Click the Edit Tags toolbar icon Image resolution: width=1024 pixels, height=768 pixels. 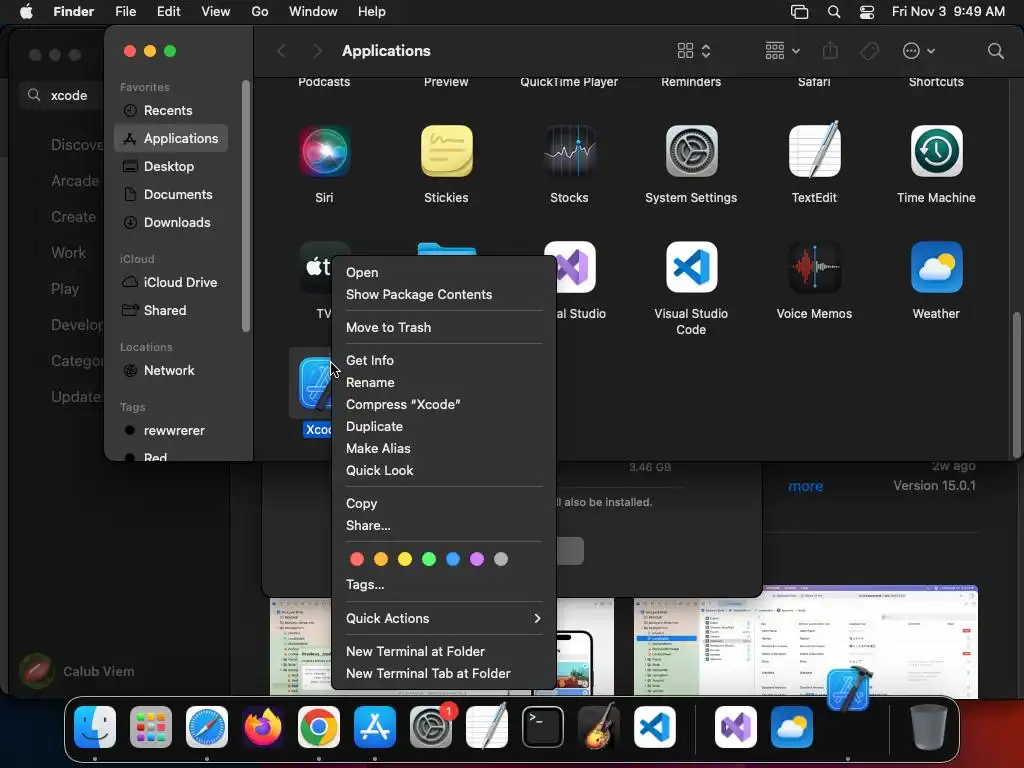point(869,51)
